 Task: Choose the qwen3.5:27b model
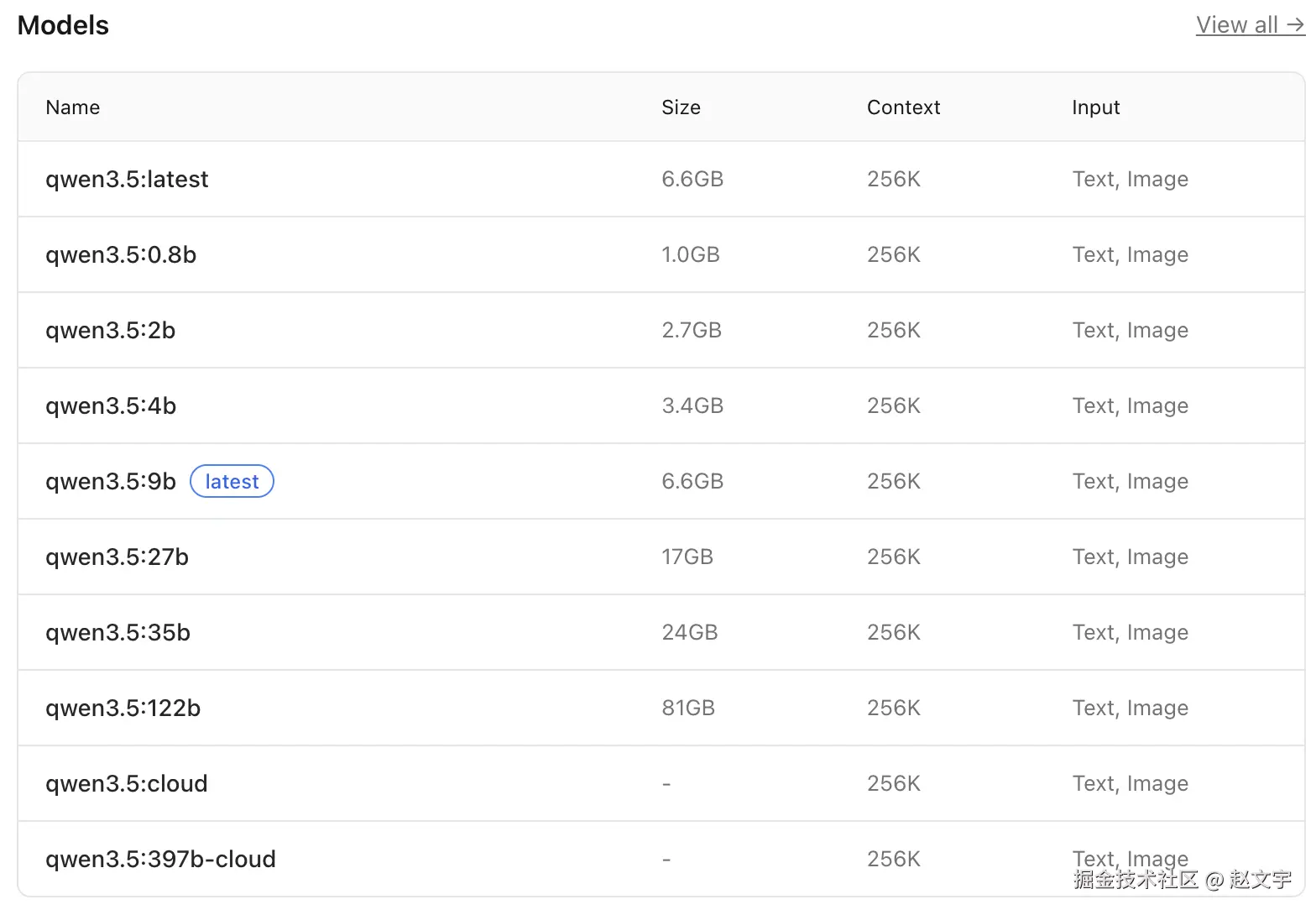tap(117, 557)
